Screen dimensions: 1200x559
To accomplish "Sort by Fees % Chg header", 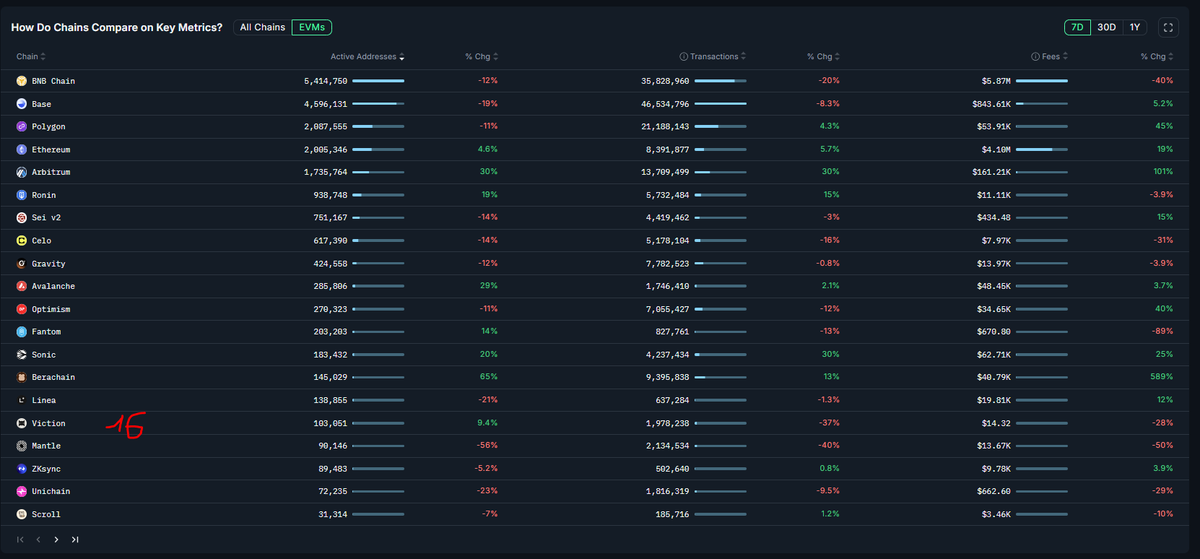I will coord(1157,57).
